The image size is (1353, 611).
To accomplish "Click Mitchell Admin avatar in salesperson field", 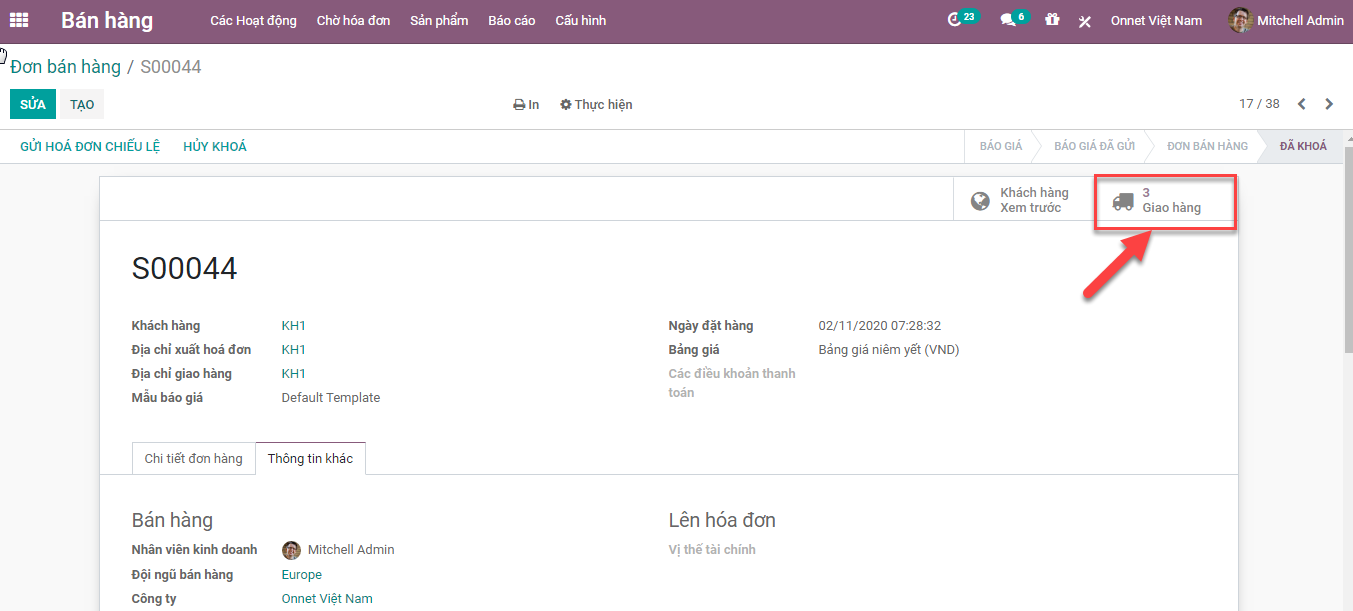I will [291, 550].
